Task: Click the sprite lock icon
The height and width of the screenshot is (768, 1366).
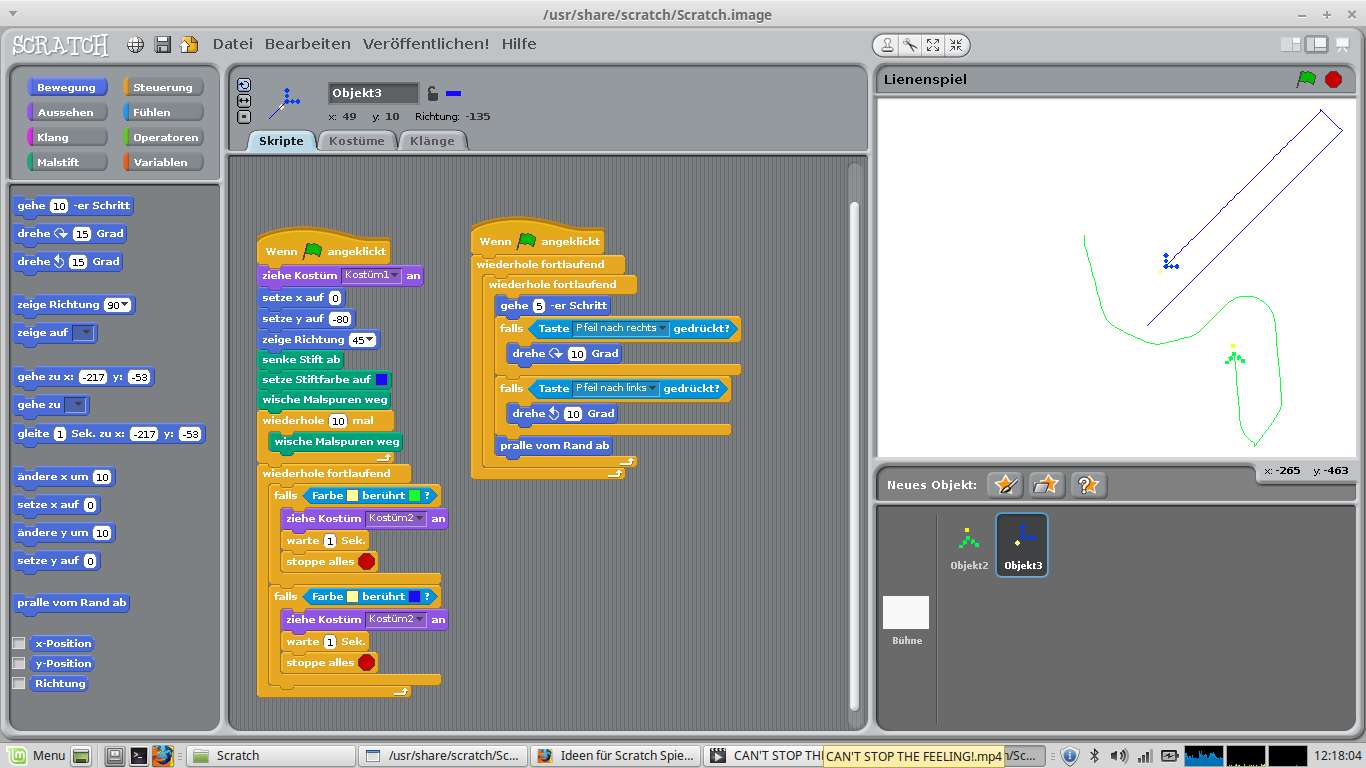Action: (432, 93)
